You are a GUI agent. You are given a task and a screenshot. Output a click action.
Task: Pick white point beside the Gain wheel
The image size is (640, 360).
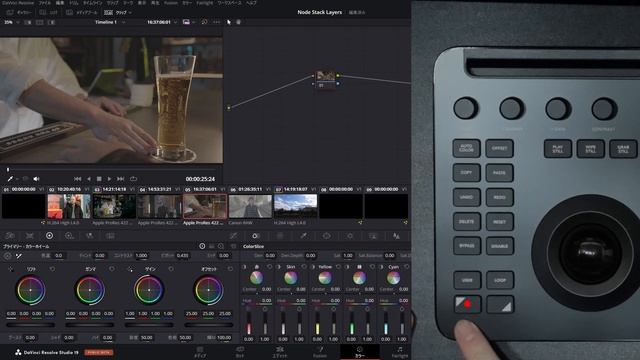point(130,269)
